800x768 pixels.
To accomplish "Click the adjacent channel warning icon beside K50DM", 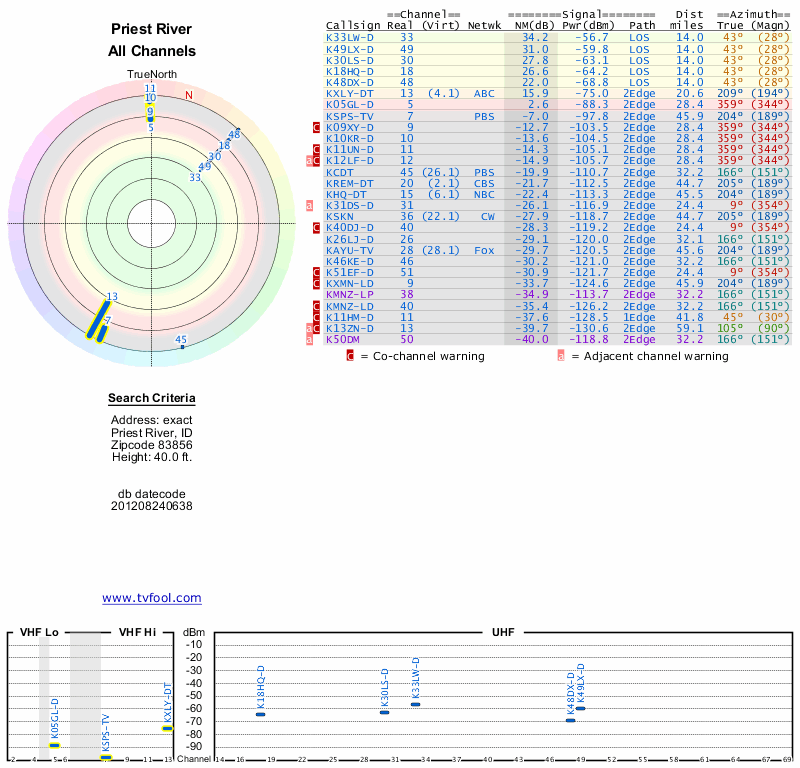I will [309, 339].
